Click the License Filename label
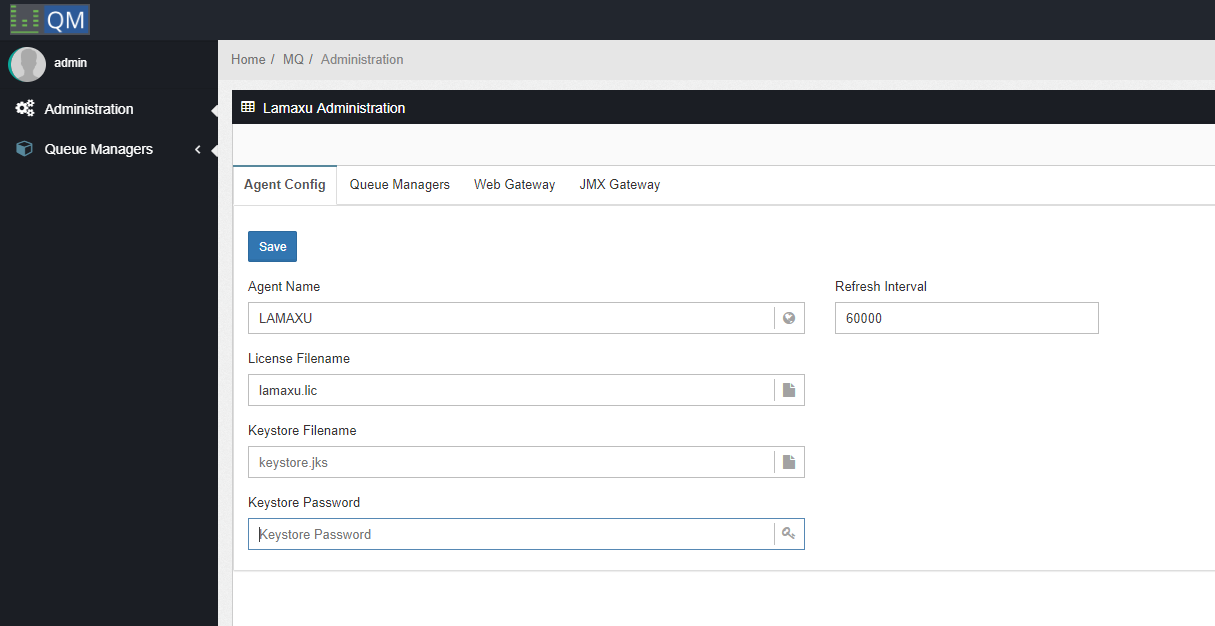The height and width of the screenshot is (626, 1215). pyautogui.click(x=299, y=358)
